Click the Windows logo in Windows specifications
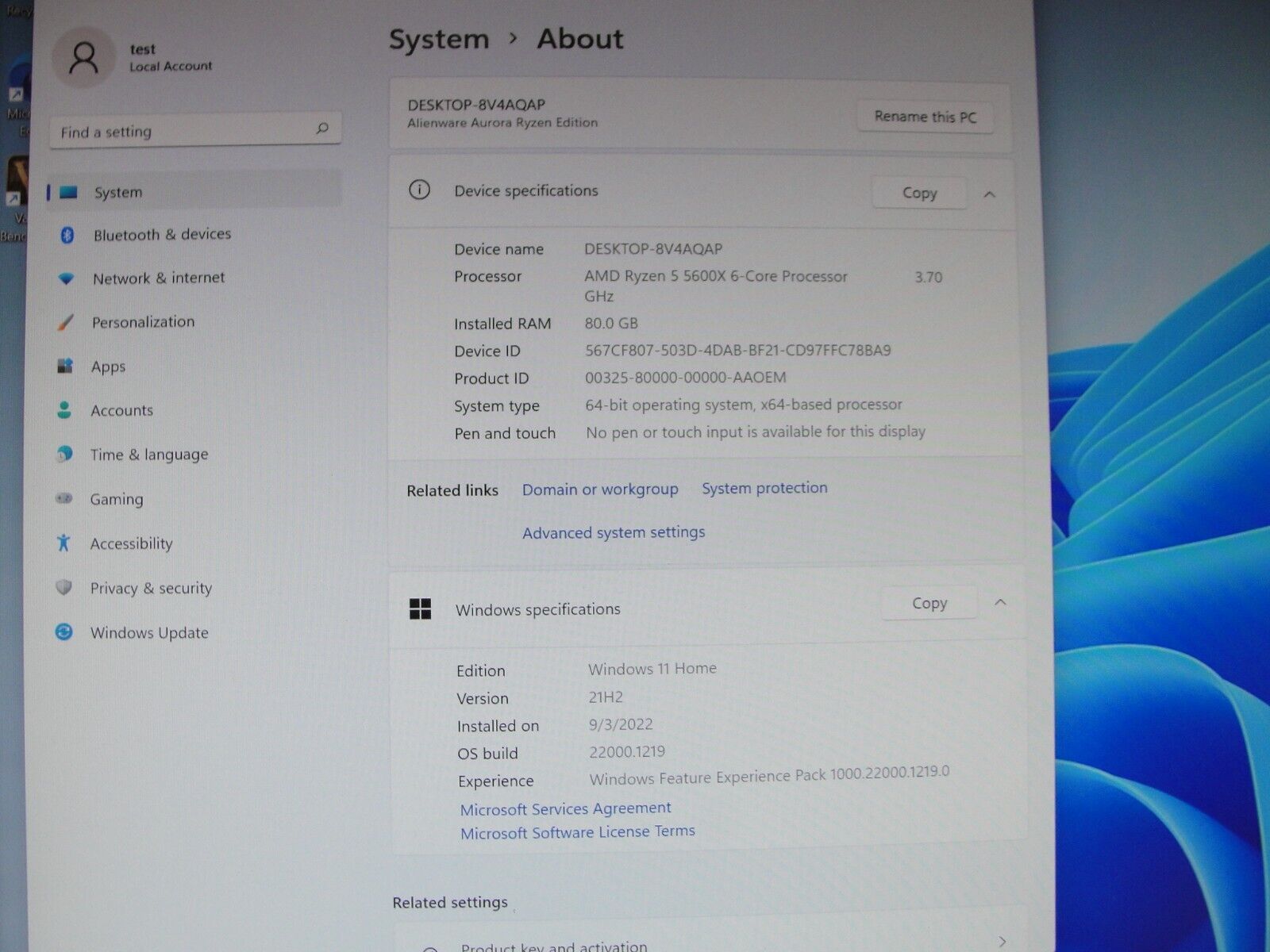The width and height of the screenshot is (1270, 952). click(x=420, y=608)
